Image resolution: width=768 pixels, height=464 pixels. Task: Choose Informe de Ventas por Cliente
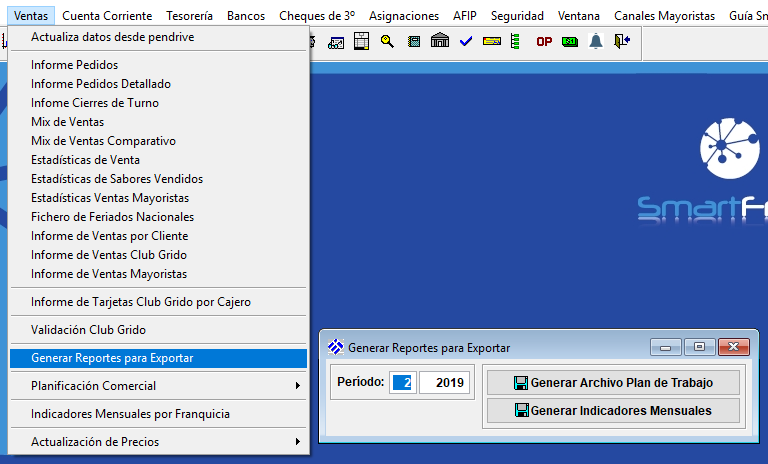109,236
